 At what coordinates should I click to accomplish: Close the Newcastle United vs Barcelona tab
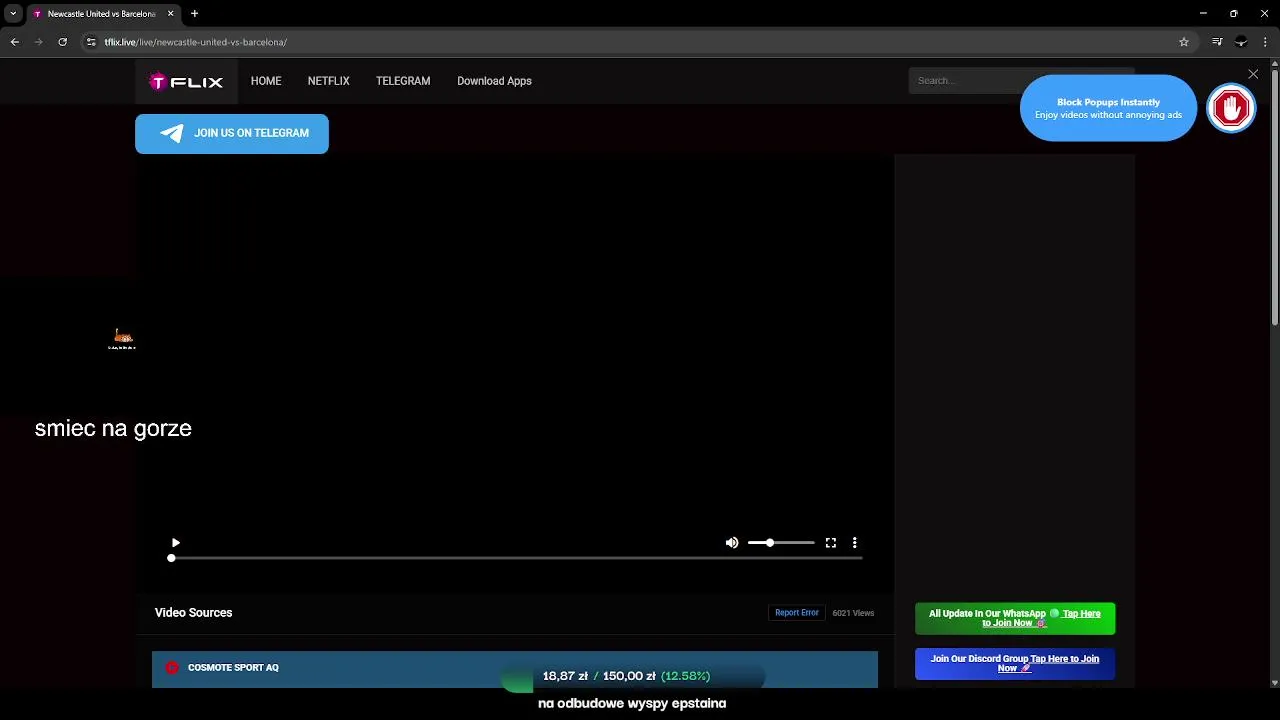point(170,14)
